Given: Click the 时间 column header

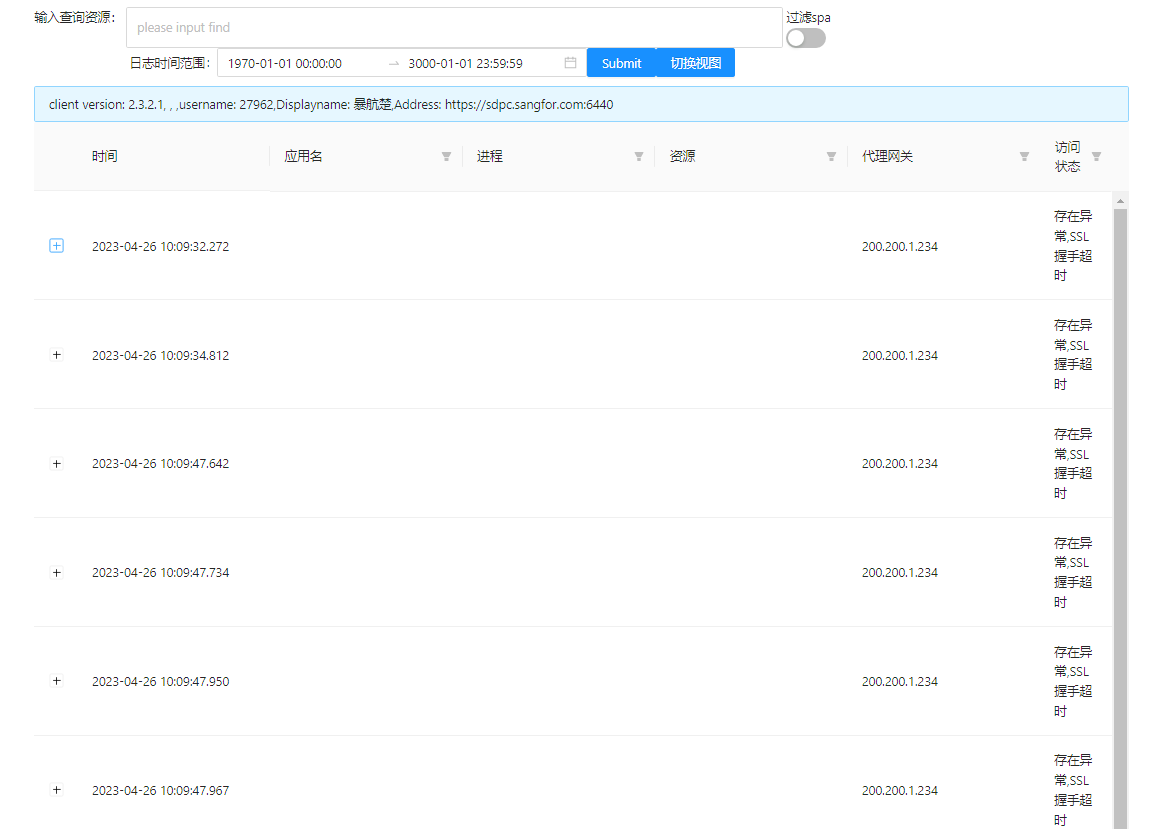Looking at the screenshot, I should [x=105, y=157].
